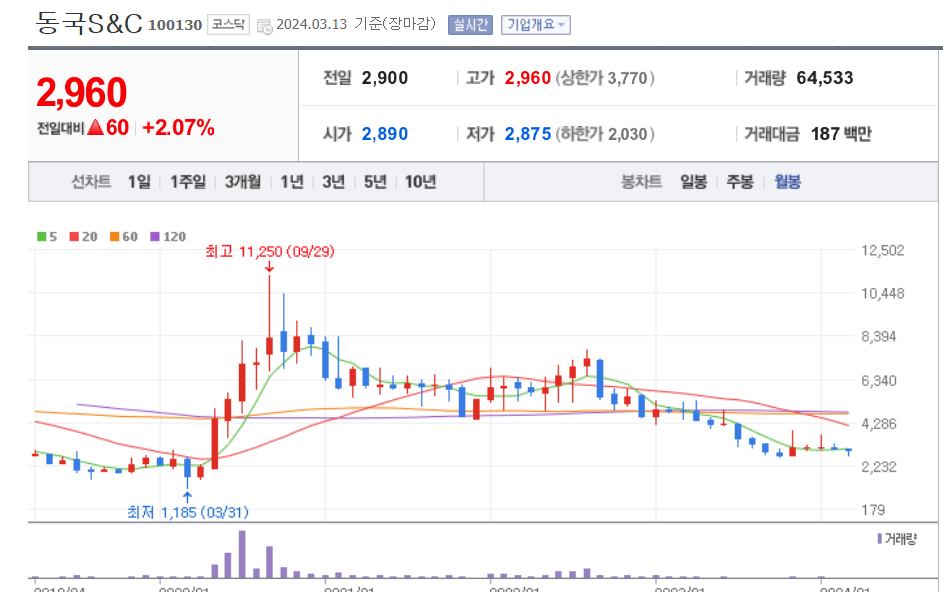
Task: Click the 코스닥 market badge
Action: click(229, 25)
